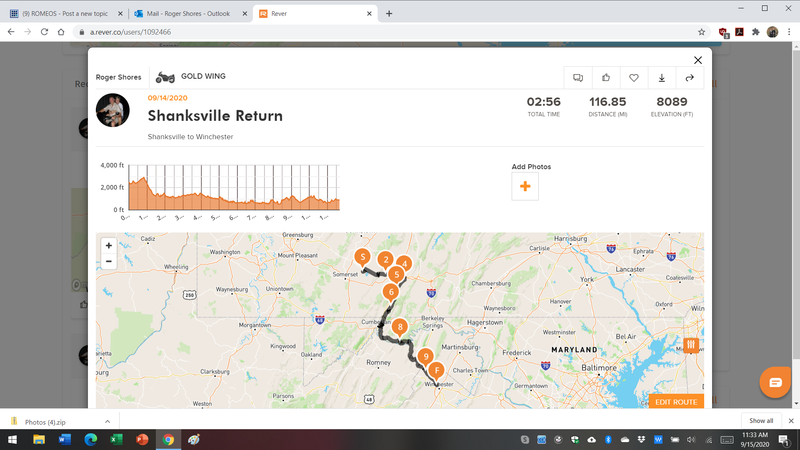Zoom in on the route map

109,245
